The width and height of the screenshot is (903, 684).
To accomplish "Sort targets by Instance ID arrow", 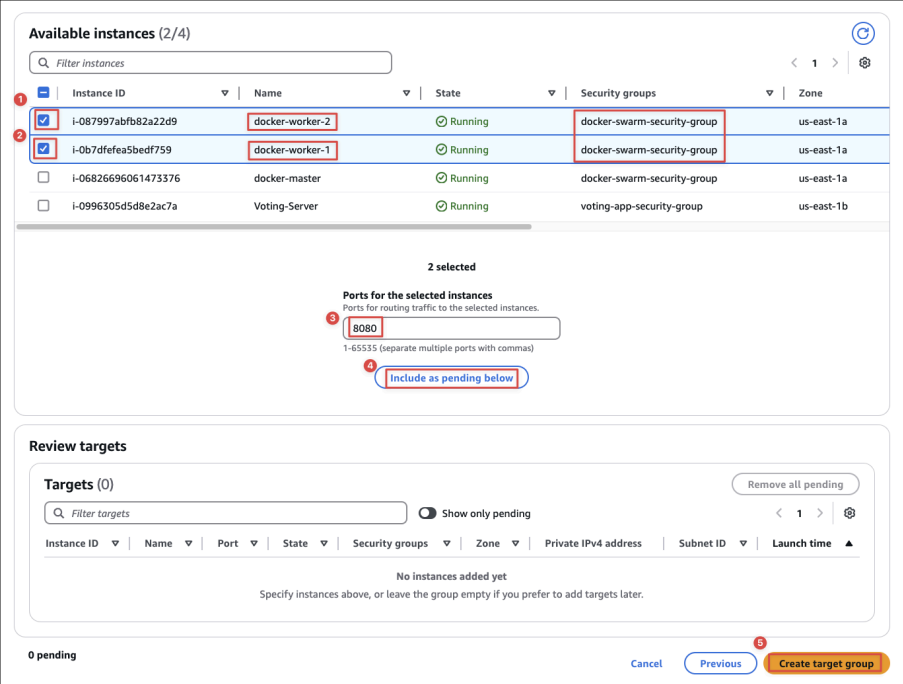I will (115, 544).
